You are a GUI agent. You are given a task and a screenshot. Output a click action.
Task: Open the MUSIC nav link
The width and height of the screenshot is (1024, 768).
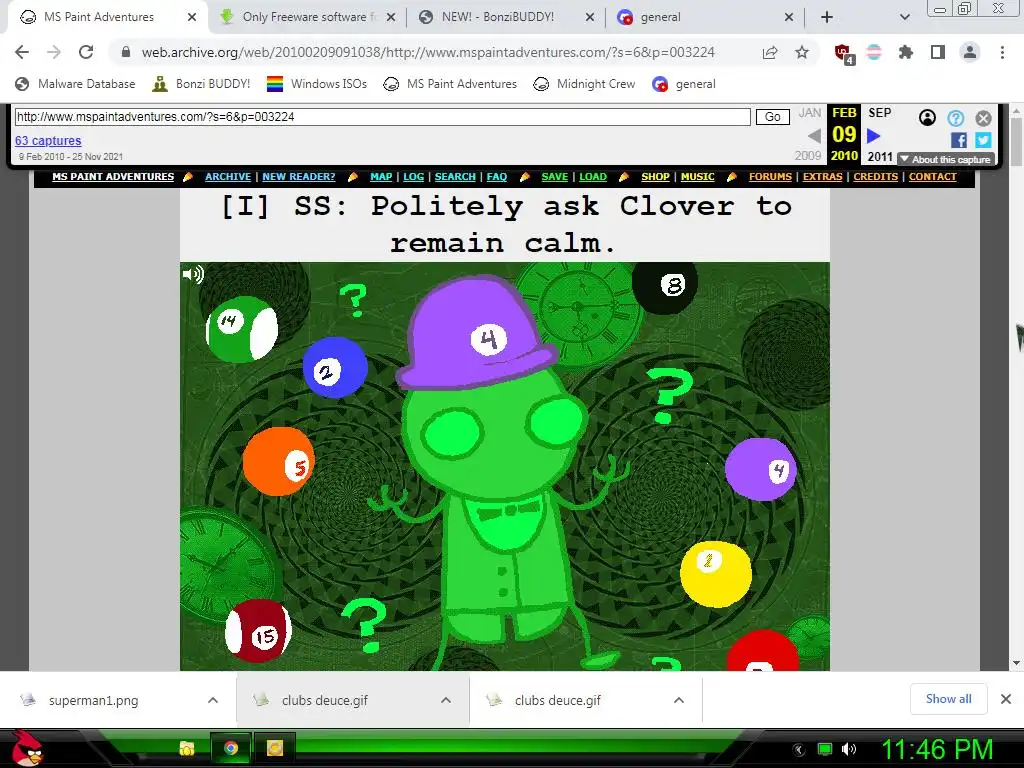click(697, 177)
